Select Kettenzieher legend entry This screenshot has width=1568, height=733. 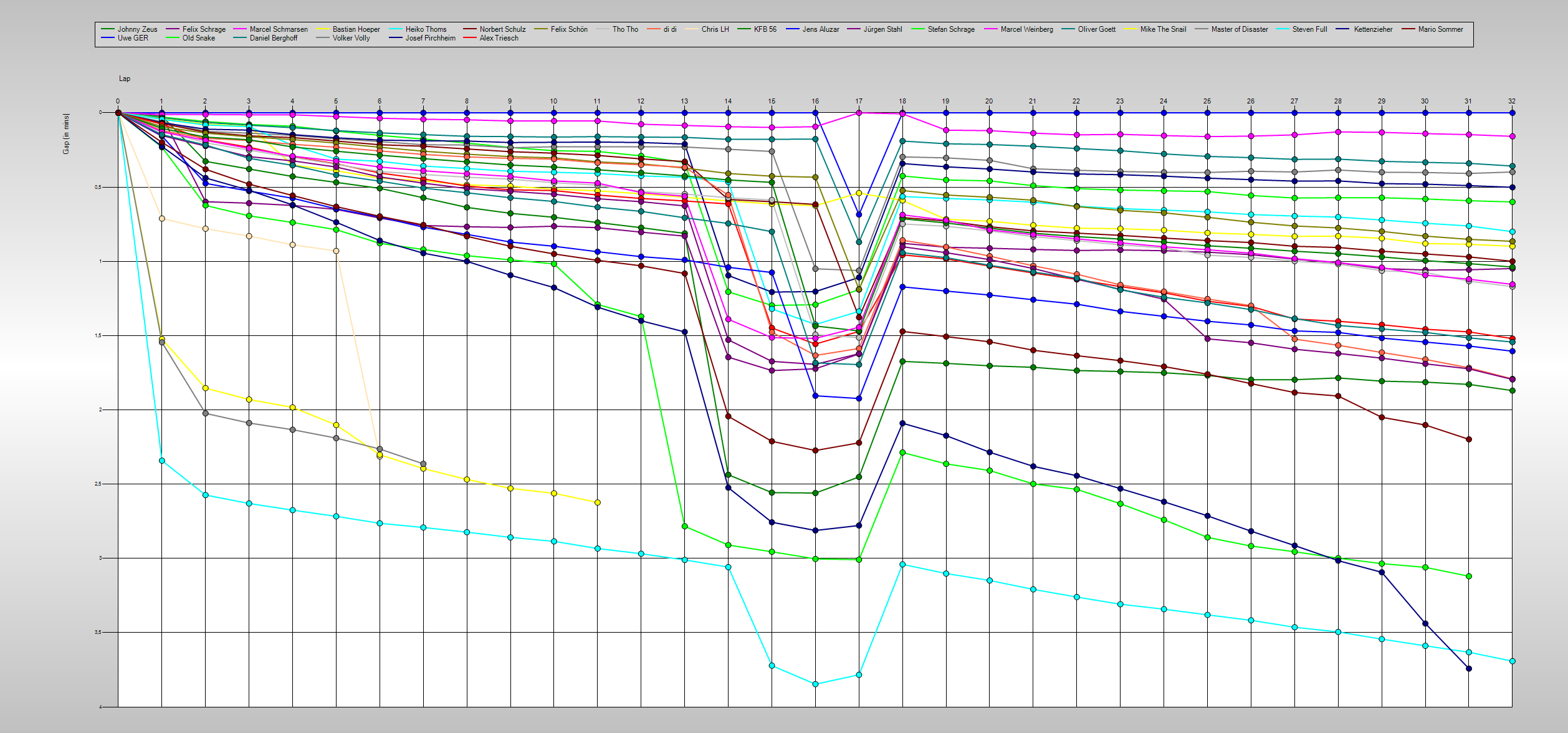pos(1373,29)
